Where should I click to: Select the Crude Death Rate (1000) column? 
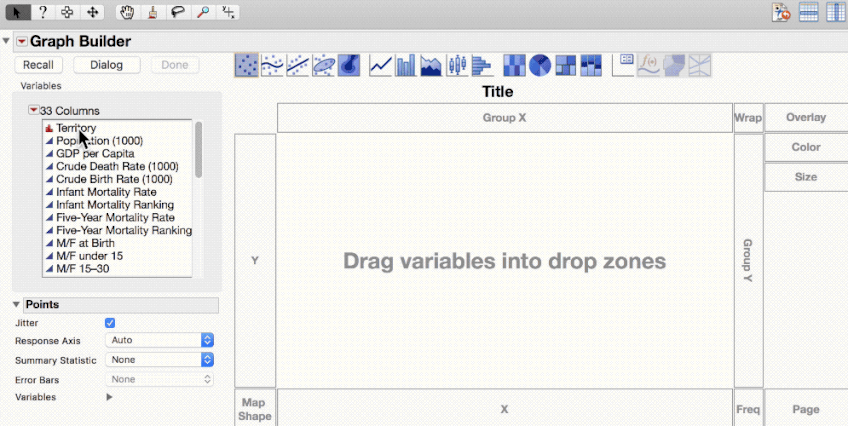117,166
